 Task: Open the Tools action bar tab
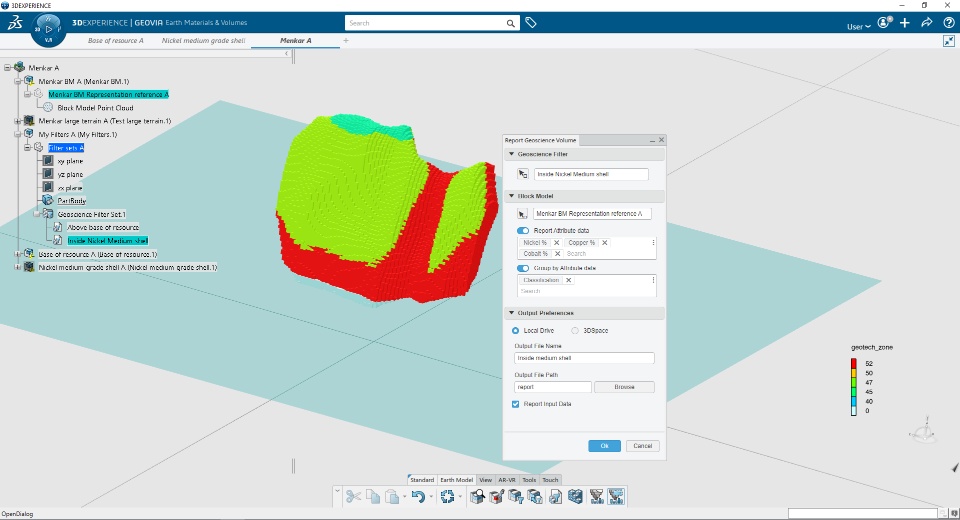pos(529,480)
